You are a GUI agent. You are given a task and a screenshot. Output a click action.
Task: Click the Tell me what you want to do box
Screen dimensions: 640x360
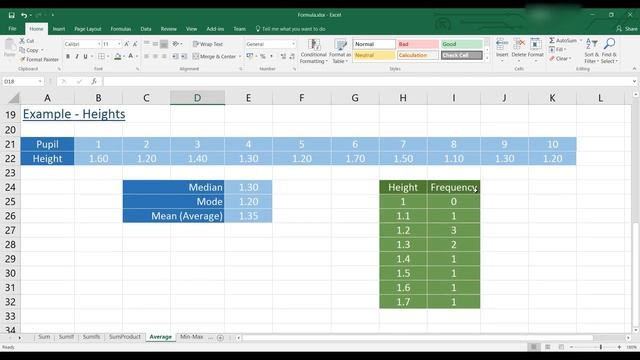[291, 29]
